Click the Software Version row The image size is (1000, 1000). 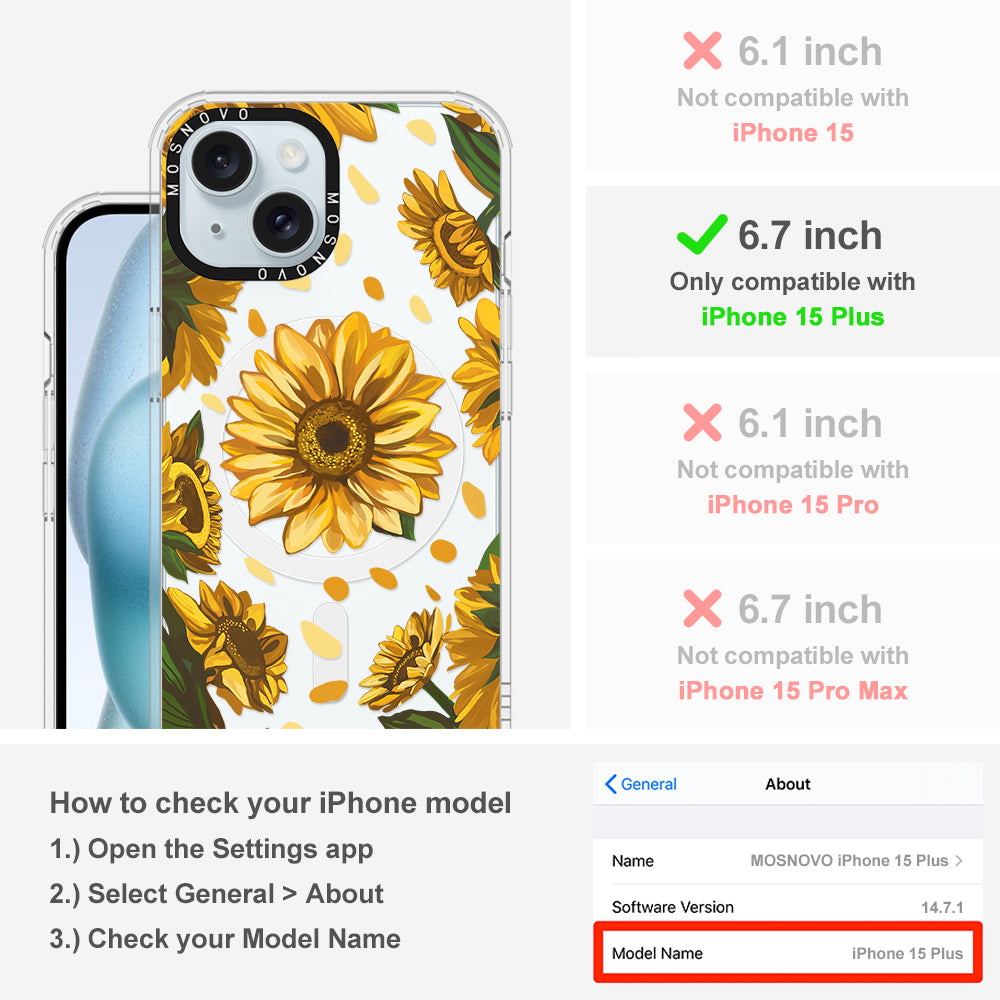coord(788,906)
